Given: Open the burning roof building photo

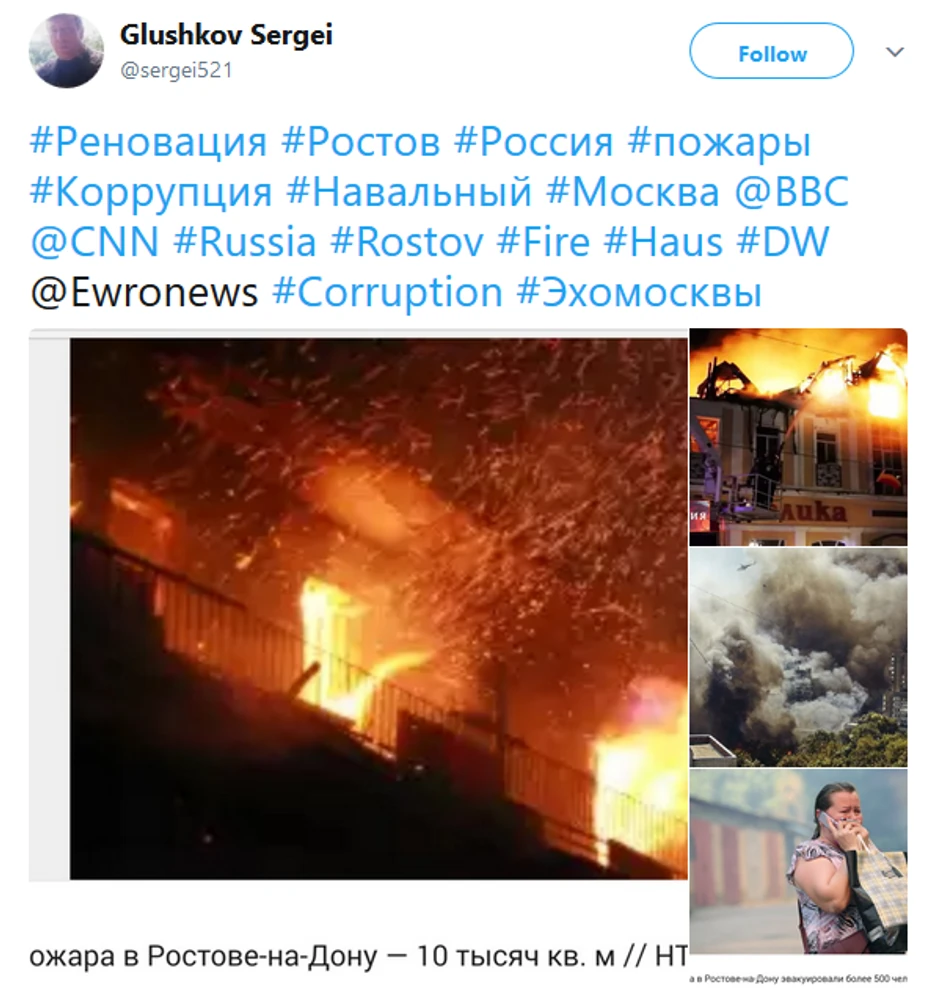Looking at the screenshot, I should pyautogui.click(x=798, y=437).
